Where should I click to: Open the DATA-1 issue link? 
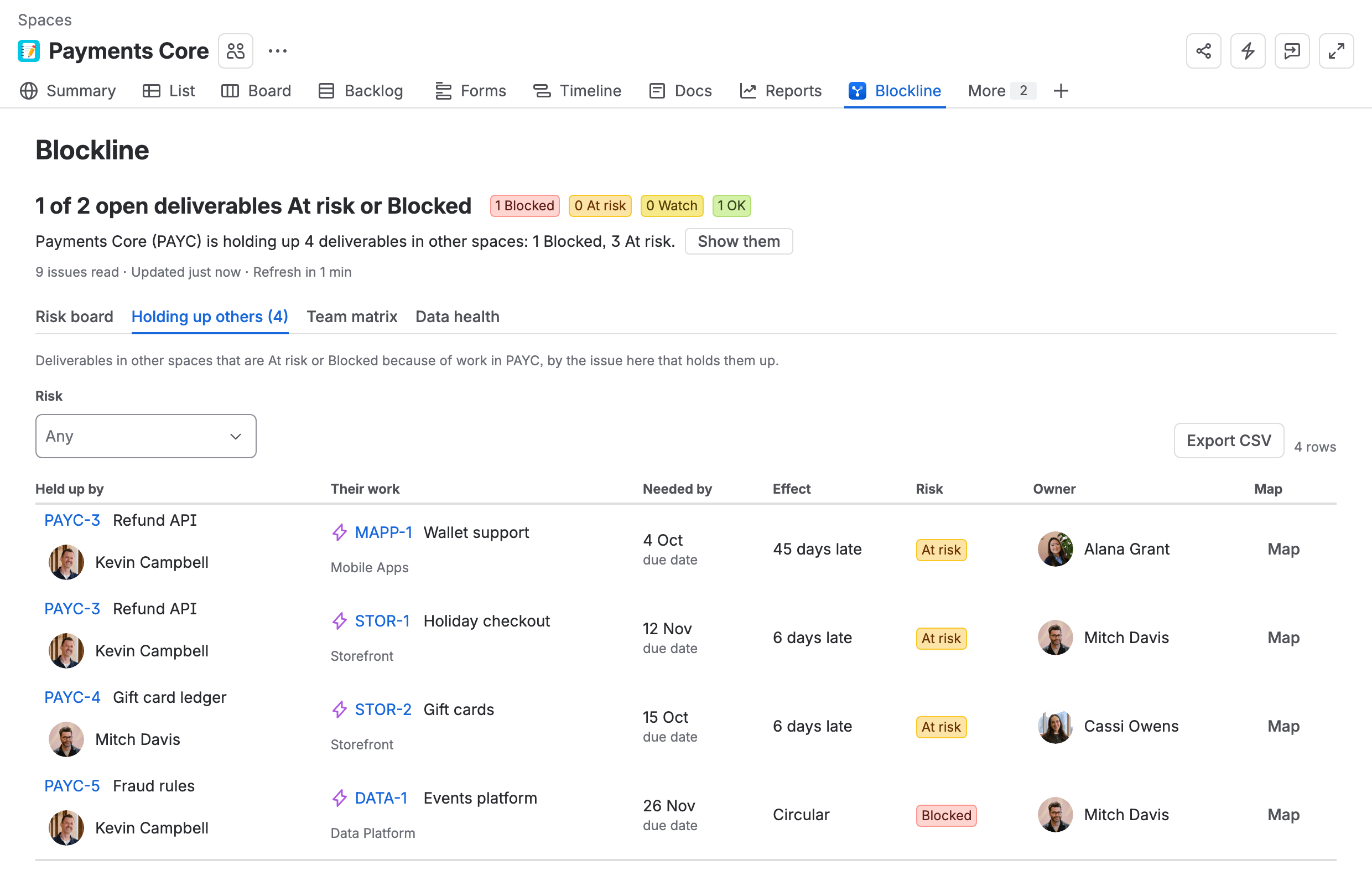click(x=381, y=798)
